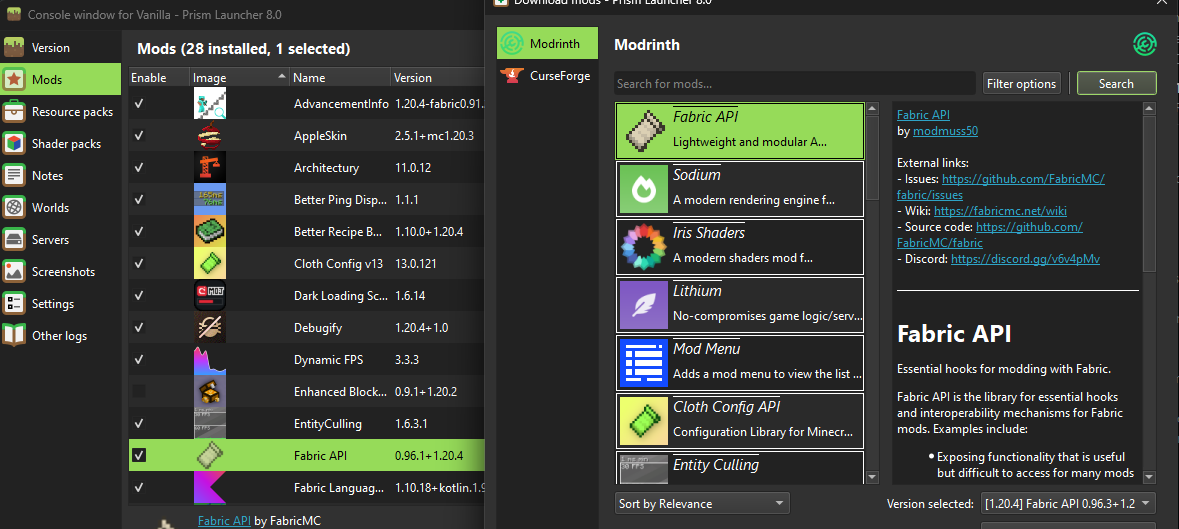
Task: Open Filter options
Action: (x=1022, y=83)
